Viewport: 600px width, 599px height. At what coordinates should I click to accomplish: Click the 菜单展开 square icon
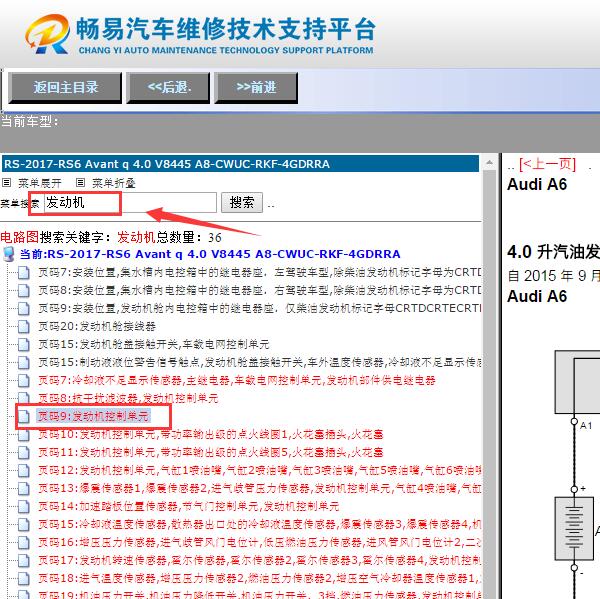coord(7,183)
